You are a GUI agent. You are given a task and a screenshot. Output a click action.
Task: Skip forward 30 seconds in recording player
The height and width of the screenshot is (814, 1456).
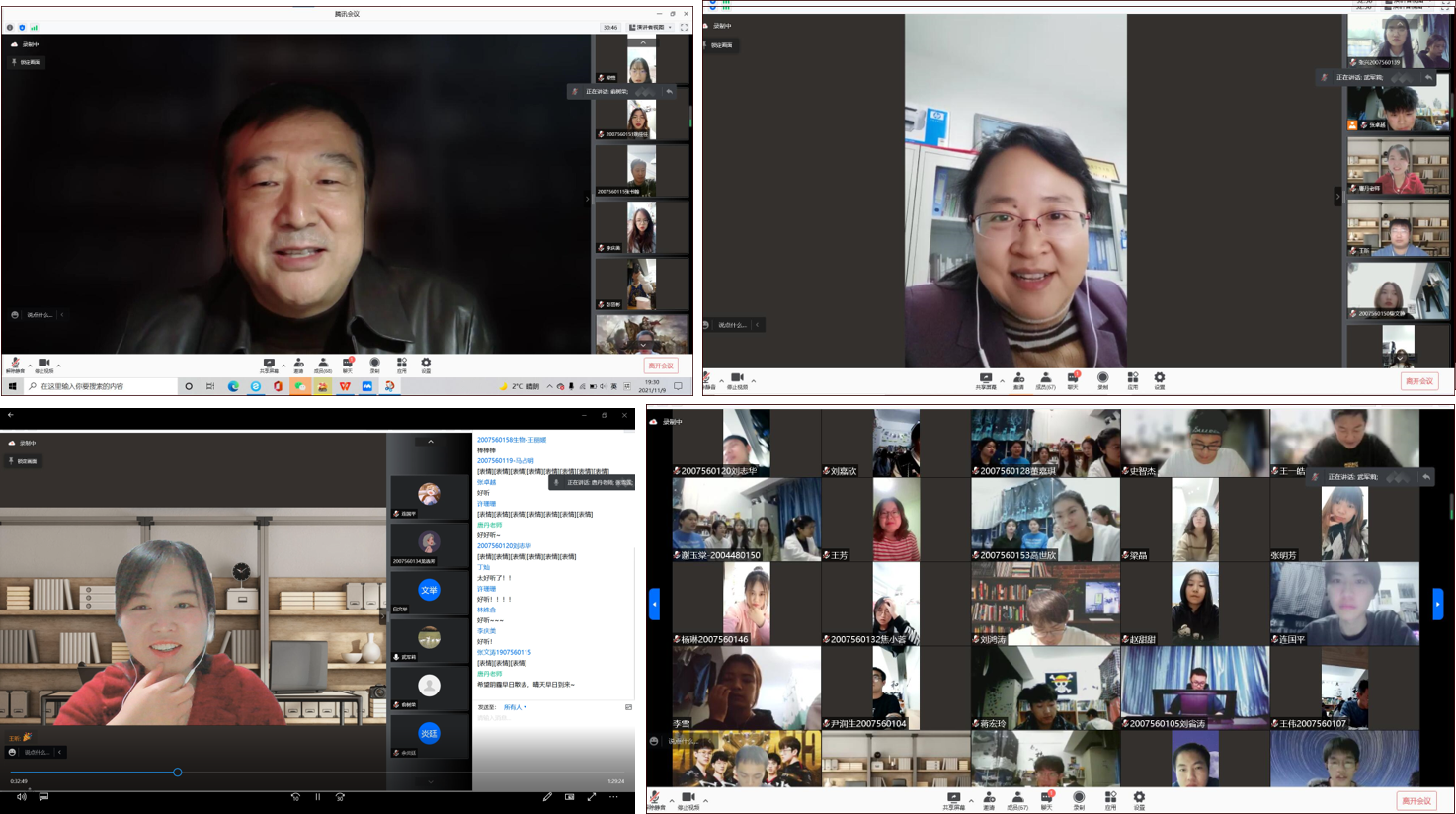click(340, 797)
